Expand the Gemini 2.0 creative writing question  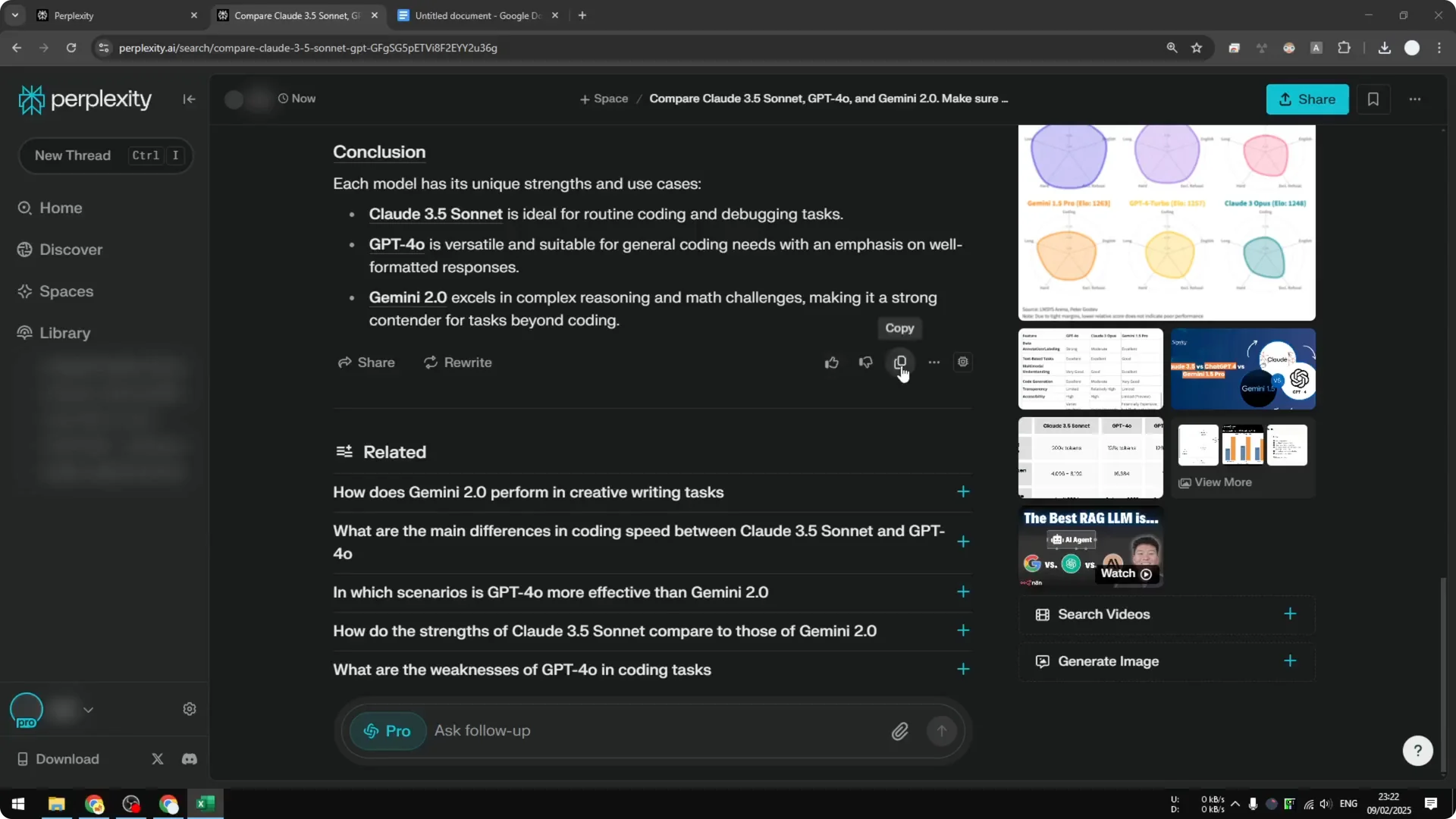[962, 491]
